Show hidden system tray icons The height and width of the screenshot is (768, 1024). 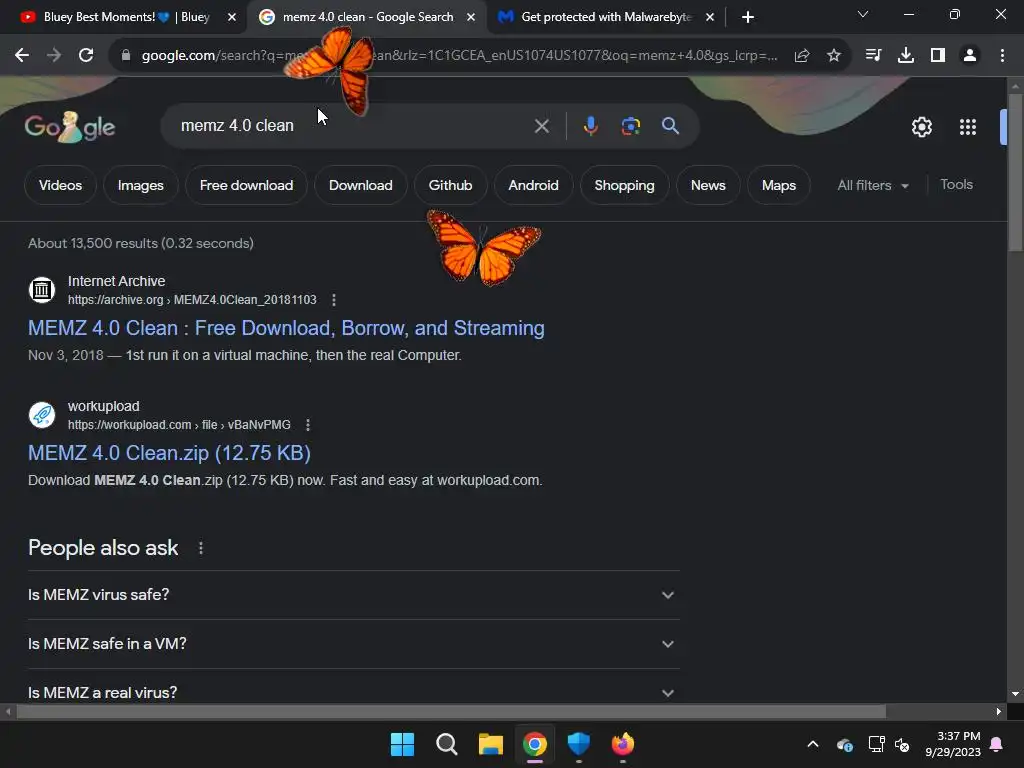pos(813,744)
